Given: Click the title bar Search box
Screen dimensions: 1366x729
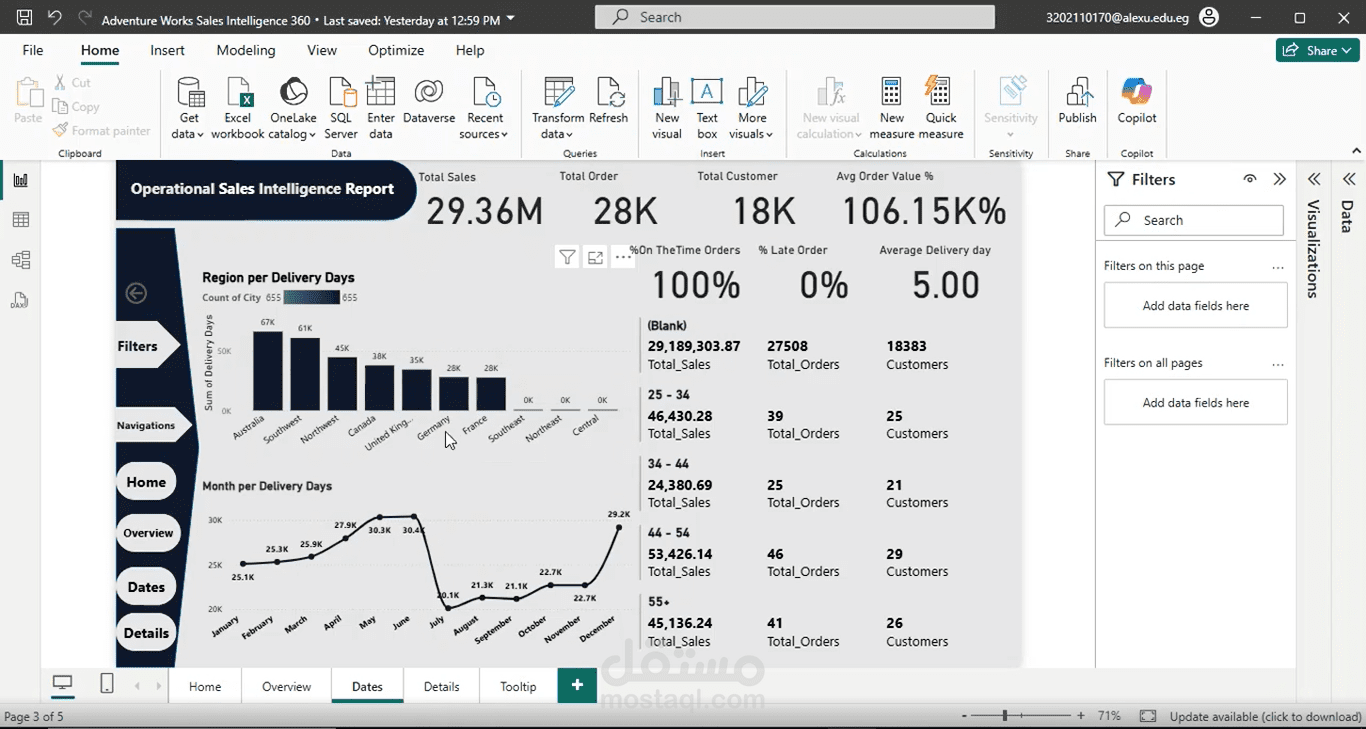Looking at the screenshot, I should coord(795,17).
